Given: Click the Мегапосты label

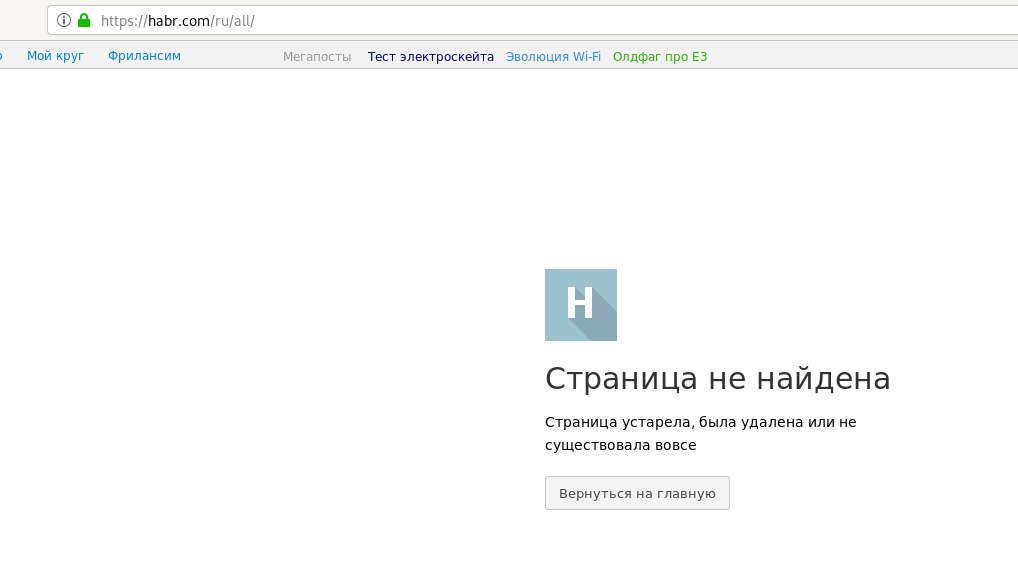Looking at the screenshot, I should tap(317, 56).
